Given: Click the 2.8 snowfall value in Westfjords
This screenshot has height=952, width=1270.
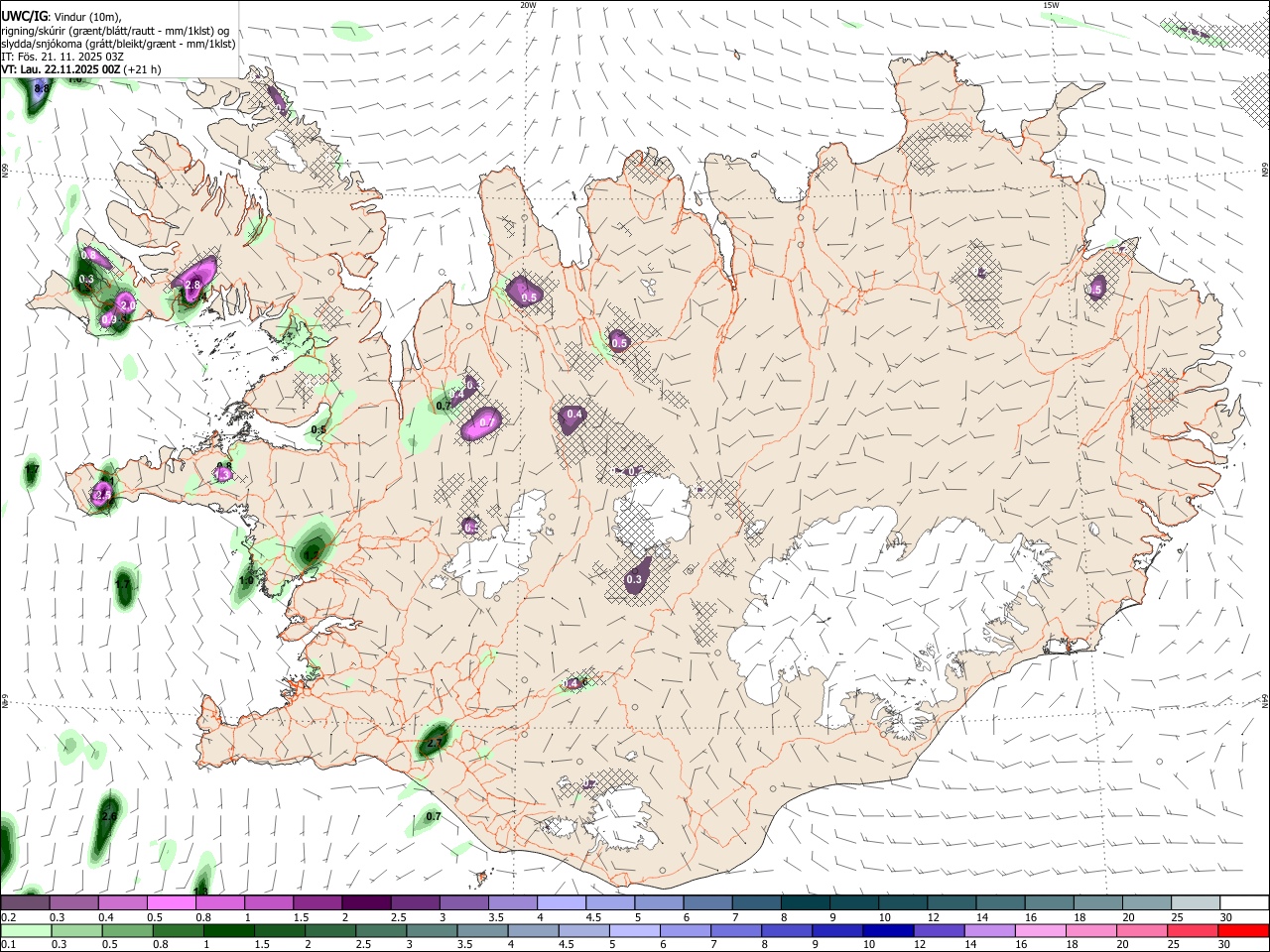Looking at the screenshot, I should (193, 285).
